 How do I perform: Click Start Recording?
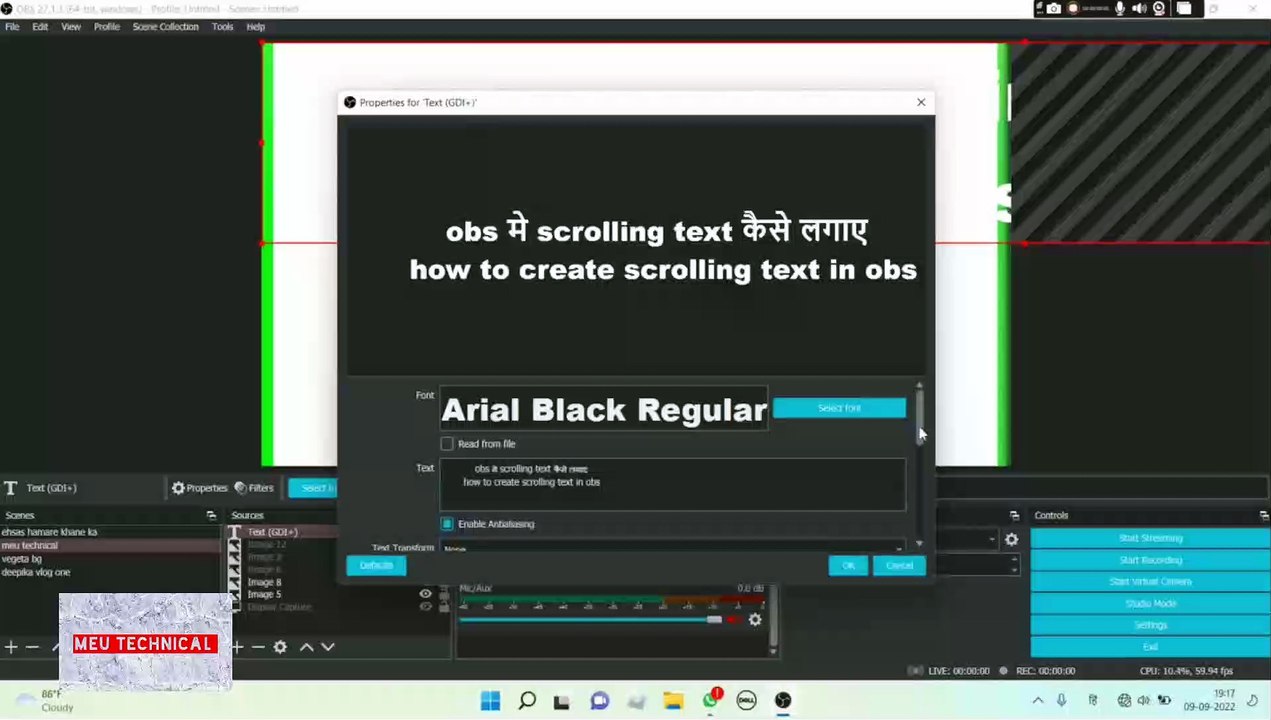(x=1150, y=560)
